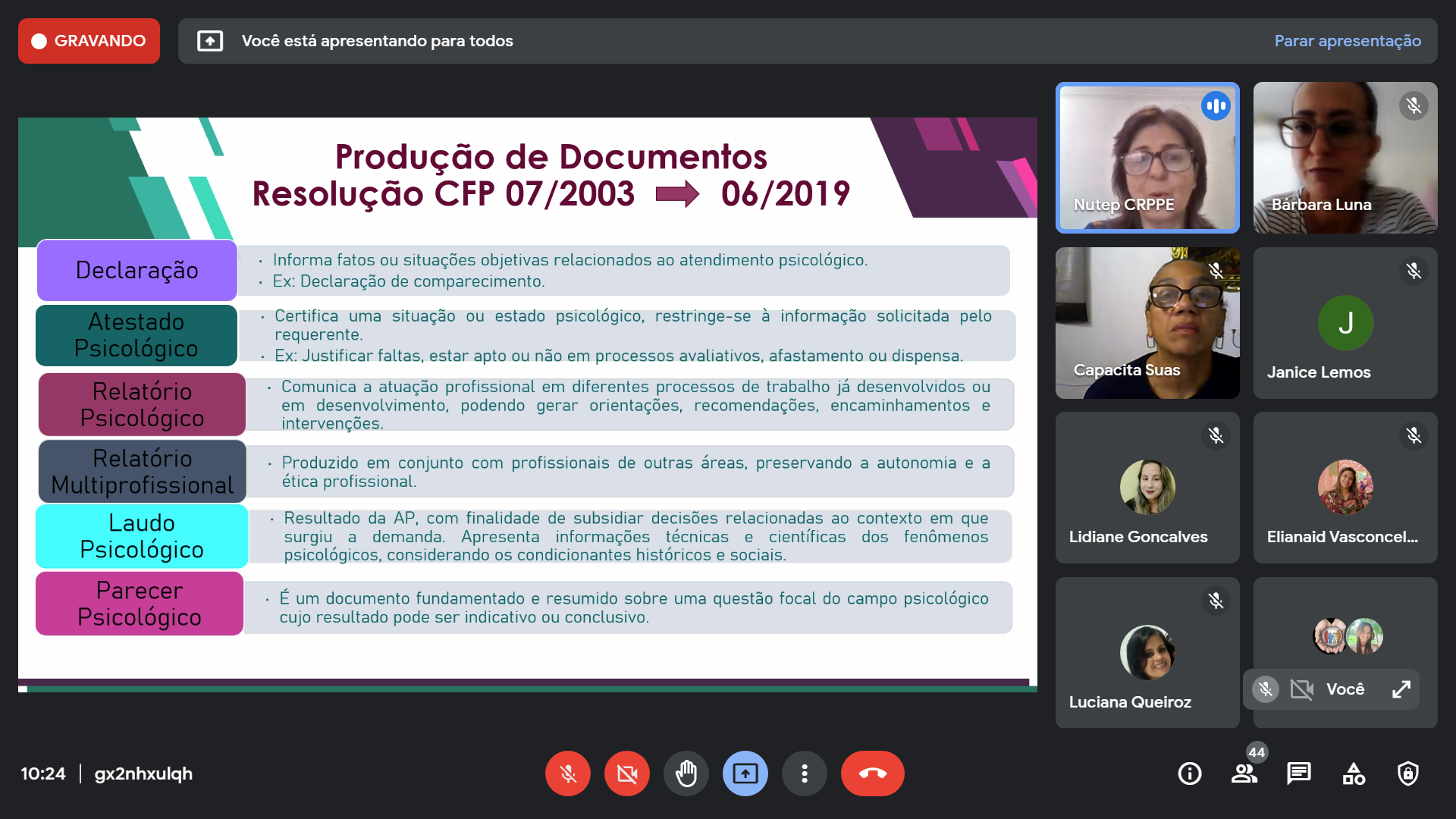The image size is (1456, 819).
Task: Open meeting details info icon
Action: [x=1189, y=773]
